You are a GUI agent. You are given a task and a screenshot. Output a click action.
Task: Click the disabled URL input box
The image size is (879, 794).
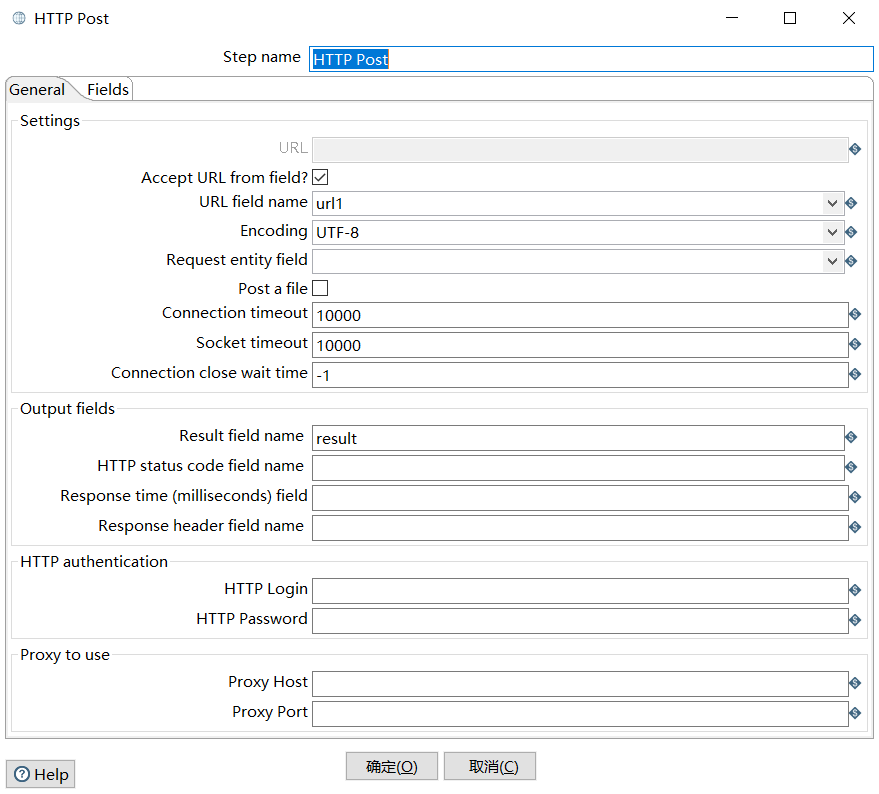[580, 150]
